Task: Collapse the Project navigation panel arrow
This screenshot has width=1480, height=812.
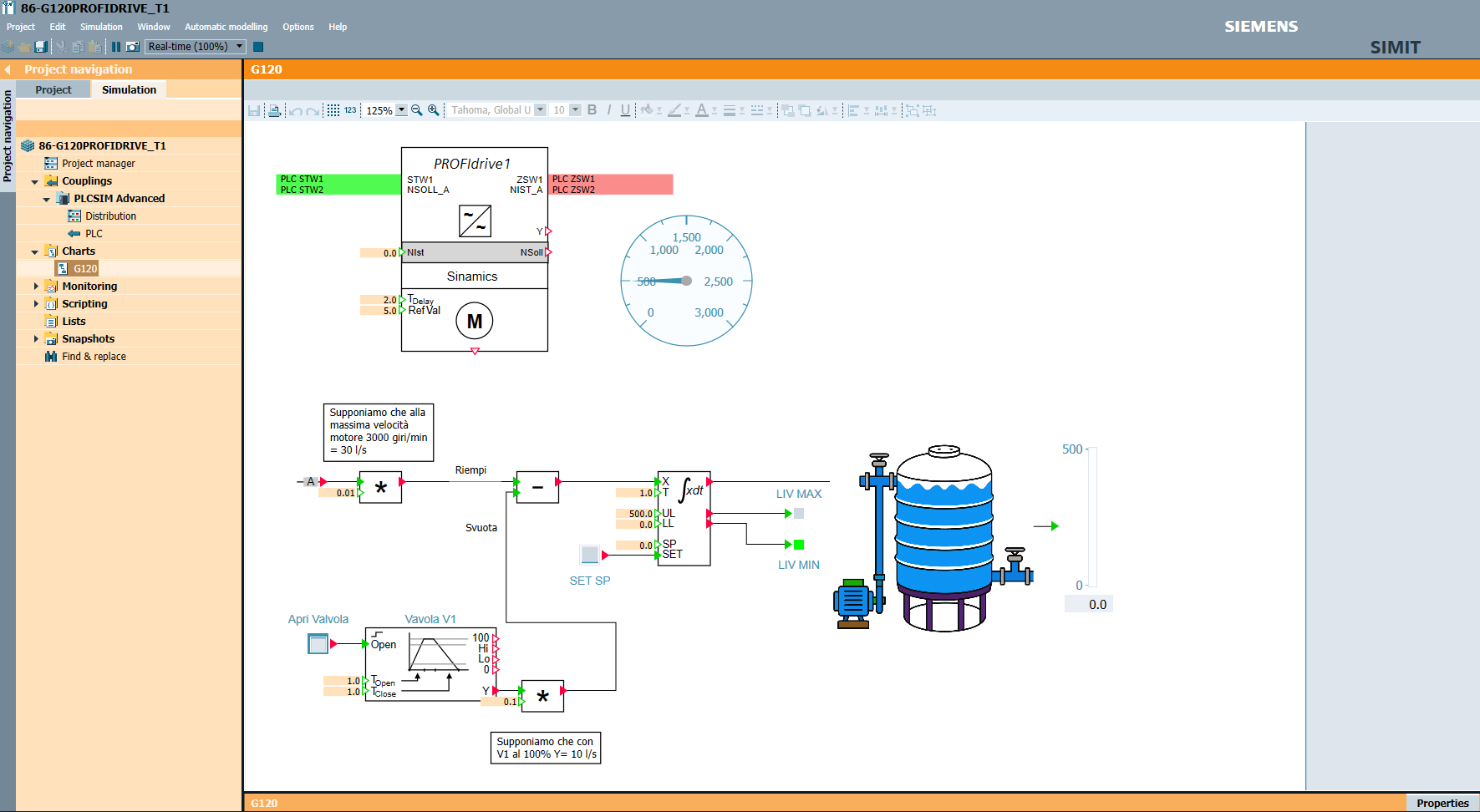Action: tap(8, 69)
